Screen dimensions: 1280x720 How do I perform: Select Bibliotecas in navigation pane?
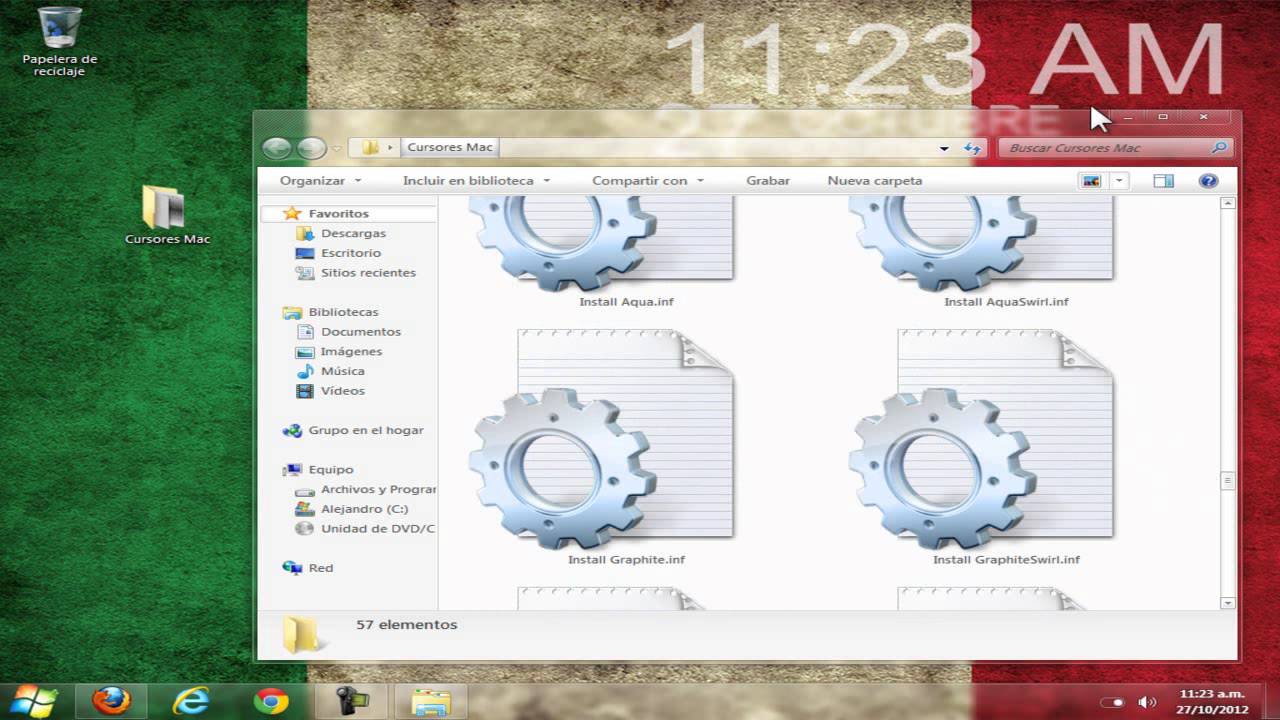(343, 312)
